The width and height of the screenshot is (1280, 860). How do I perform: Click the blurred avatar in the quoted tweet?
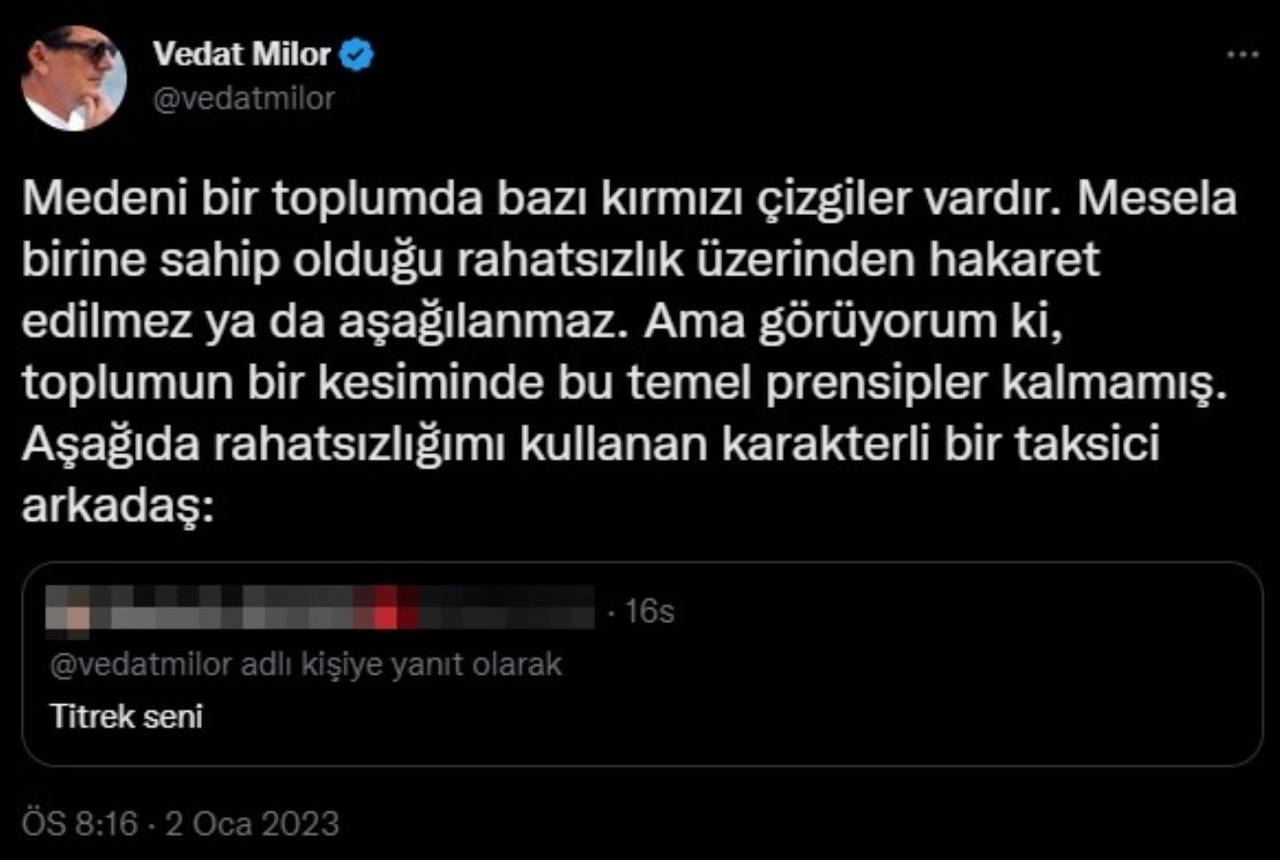pyautogui.click(x=73, y=610)
